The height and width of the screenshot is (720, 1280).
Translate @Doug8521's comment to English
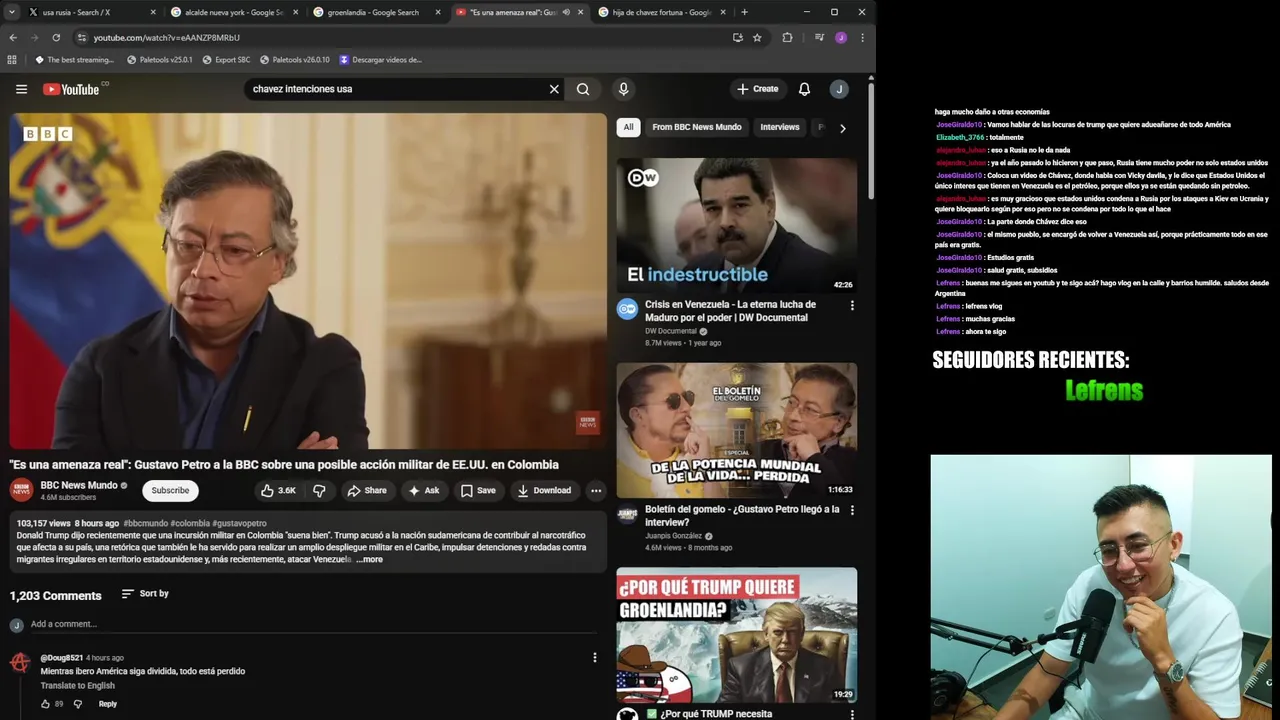click(77, 686)
